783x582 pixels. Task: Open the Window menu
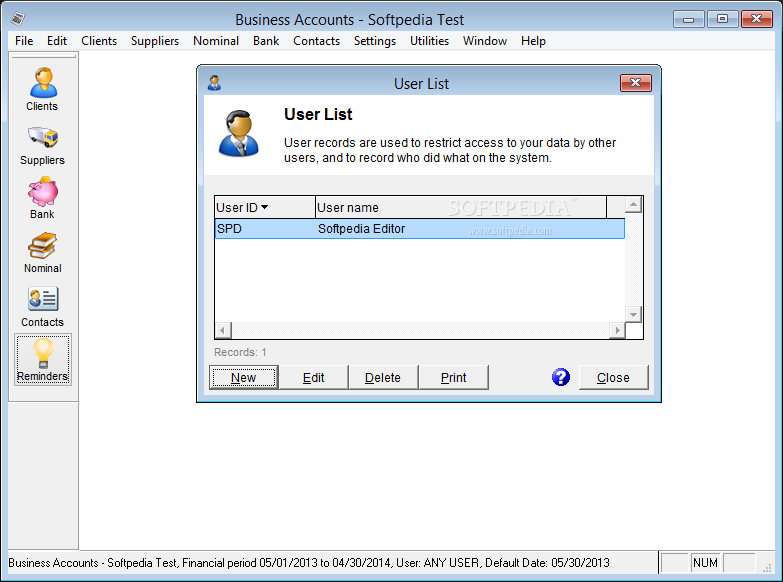tap(485, 41)
